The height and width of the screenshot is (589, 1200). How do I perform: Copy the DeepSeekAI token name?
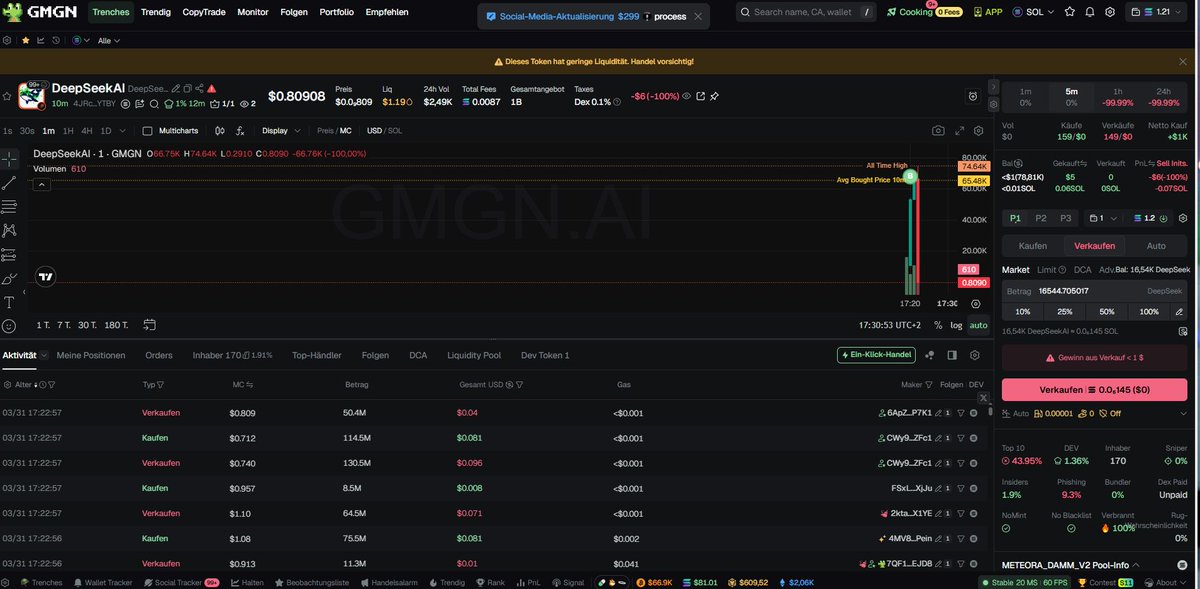[x=186, y=89]
